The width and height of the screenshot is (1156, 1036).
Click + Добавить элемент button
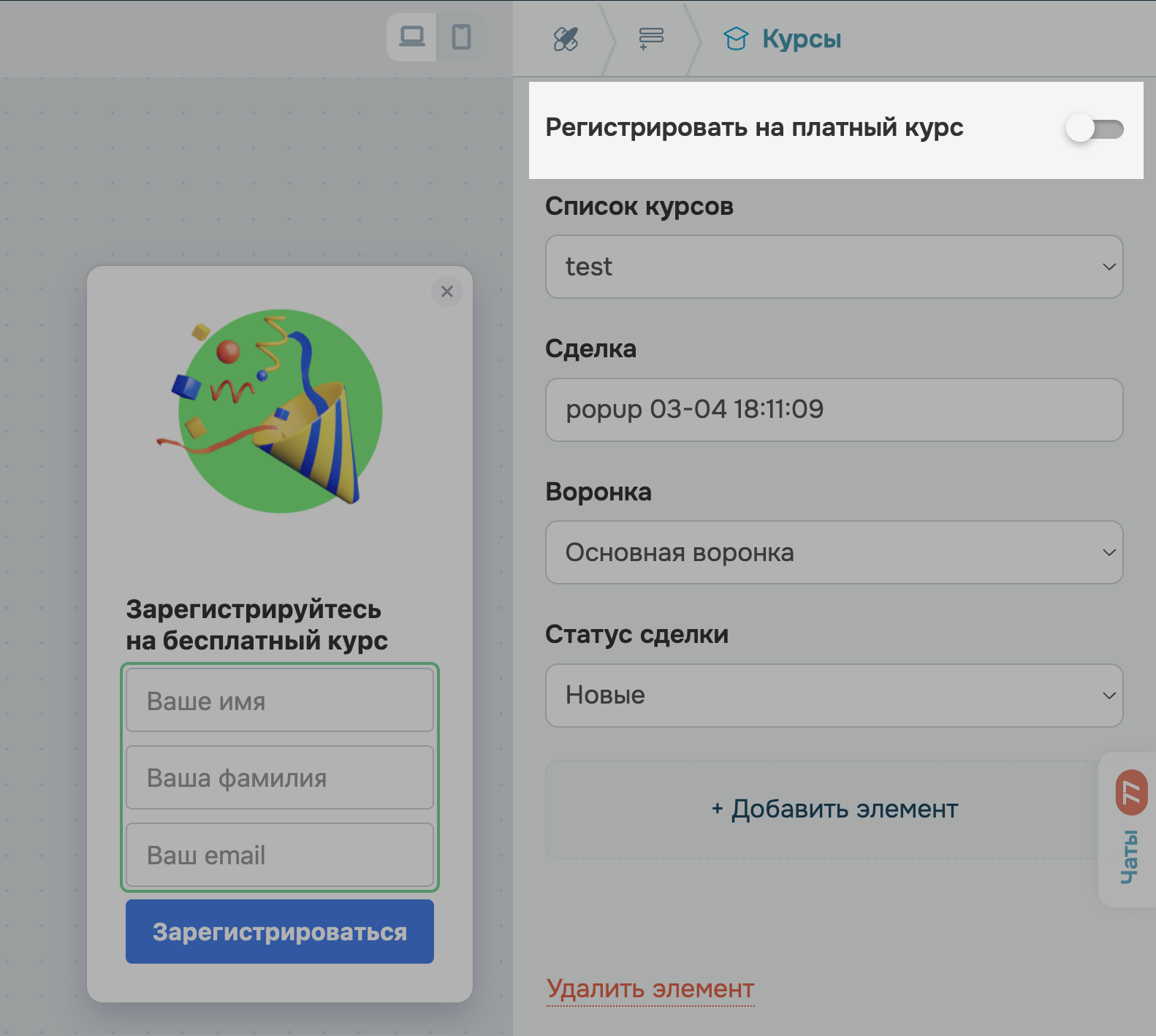pos(834,810)
